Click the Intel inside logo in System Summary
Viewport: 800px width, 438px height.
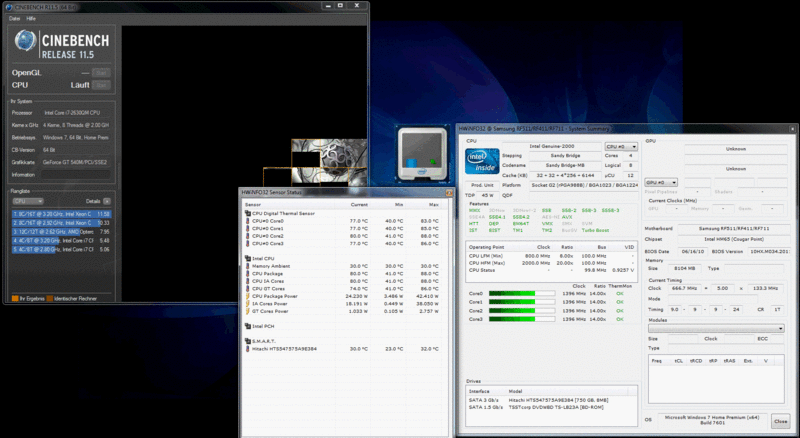pos(482,161)
